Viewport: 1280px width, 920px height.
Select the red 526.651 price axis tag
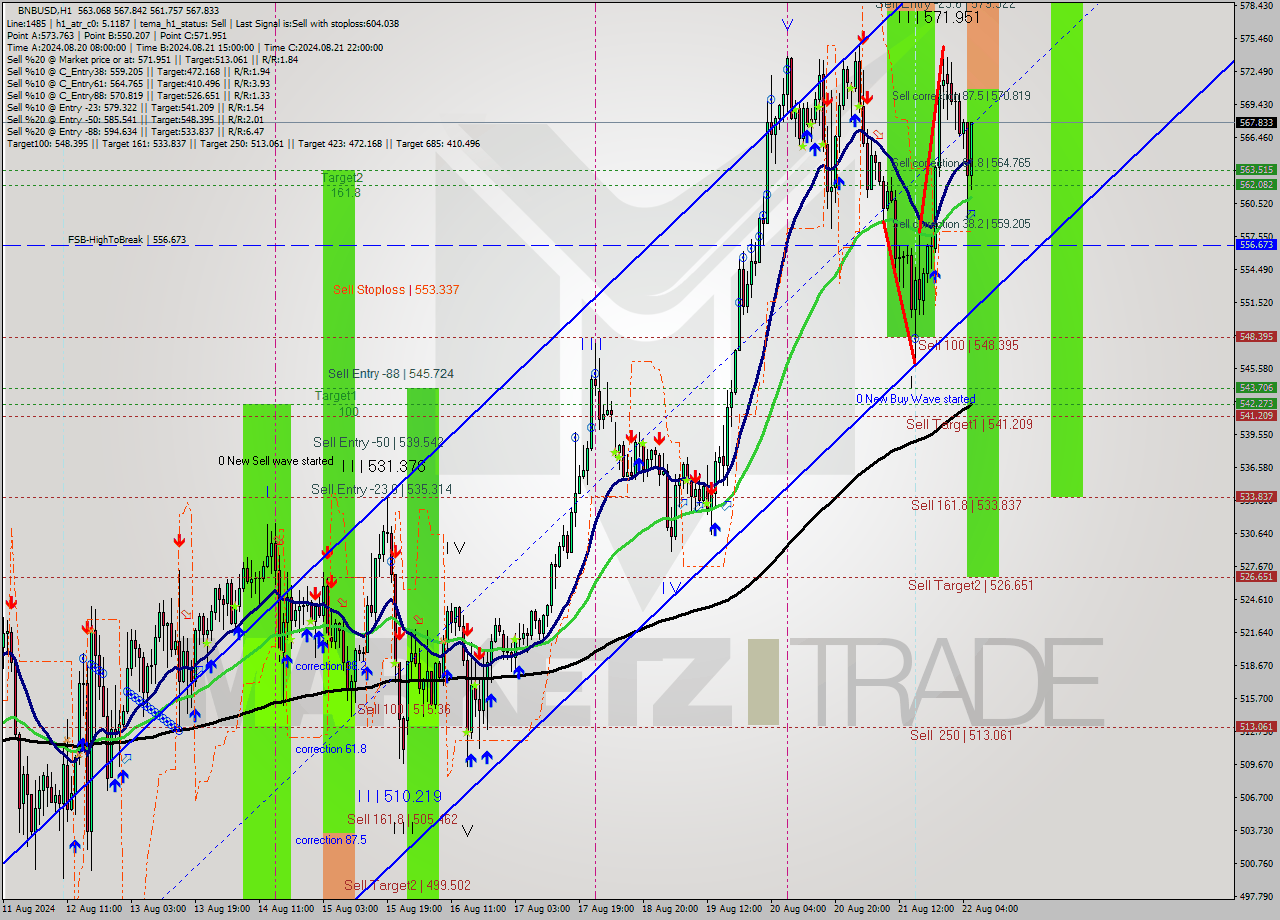(1257, 577)
